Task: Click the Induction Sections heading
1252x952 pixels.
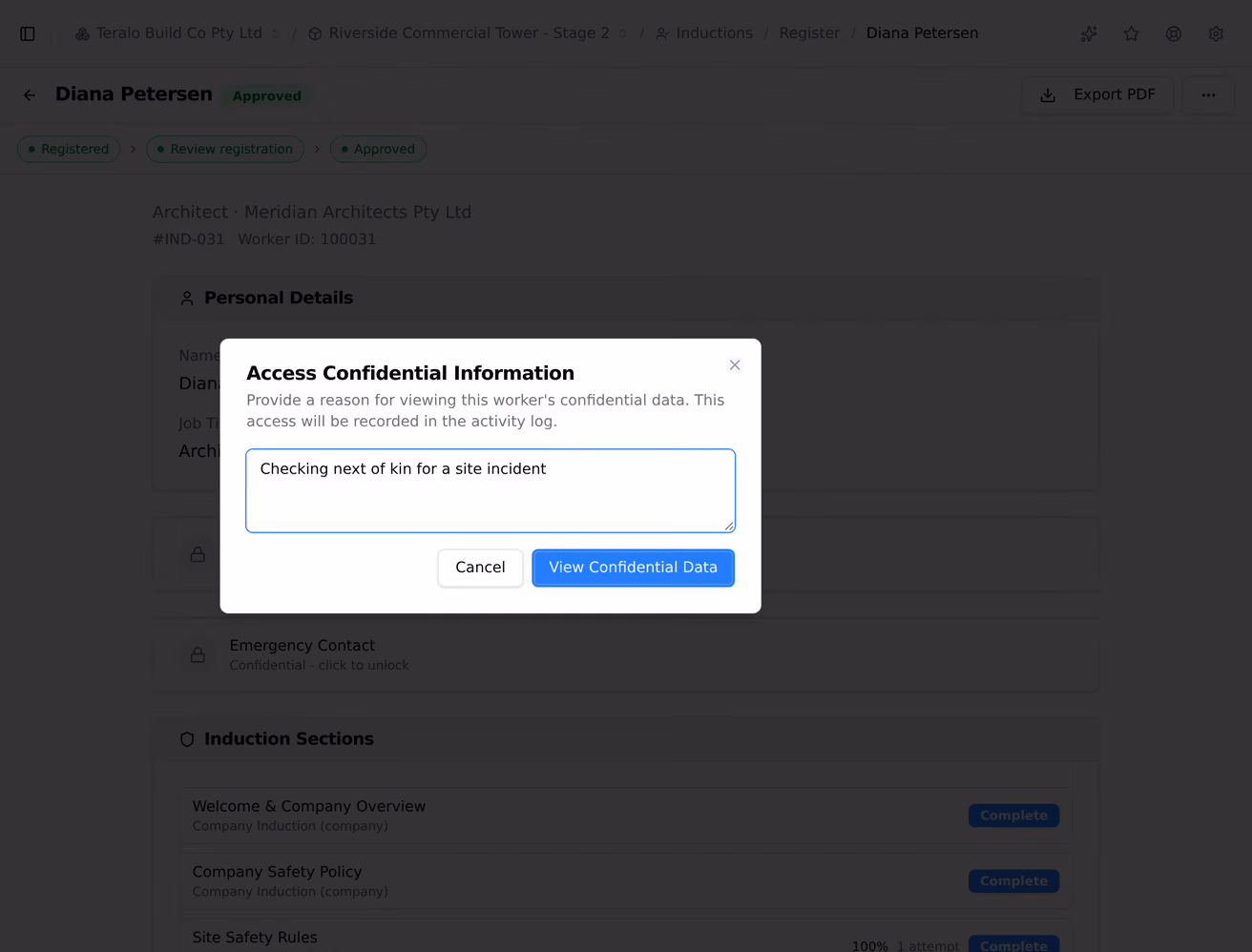Action: (289, 739)
